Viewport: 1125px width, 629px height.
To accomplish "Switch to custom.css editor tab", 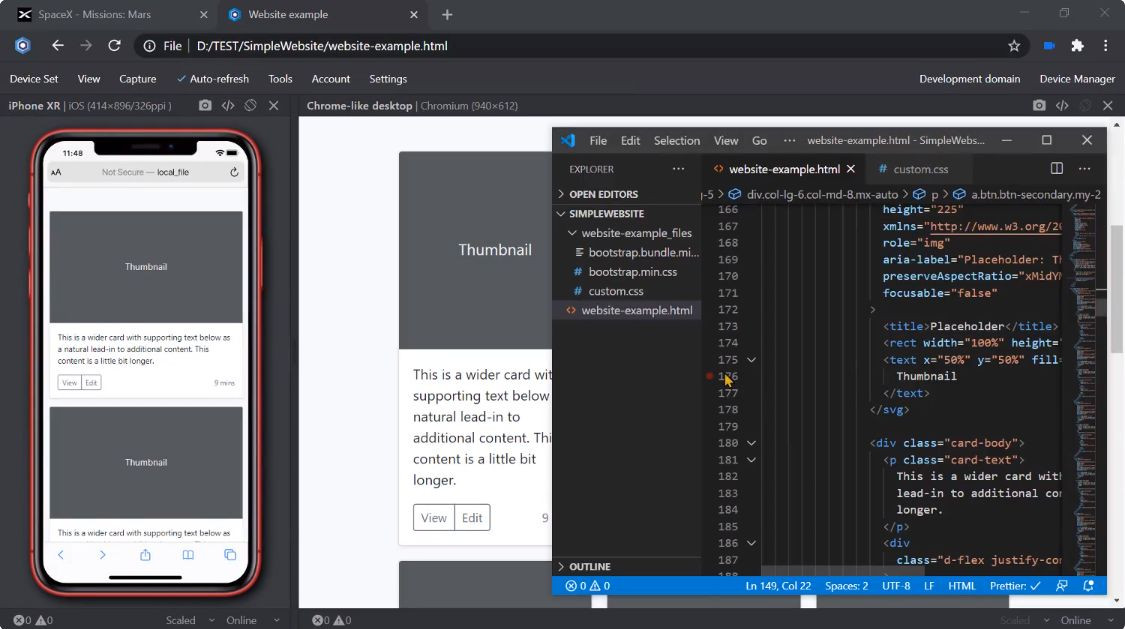I will point(921,169).
